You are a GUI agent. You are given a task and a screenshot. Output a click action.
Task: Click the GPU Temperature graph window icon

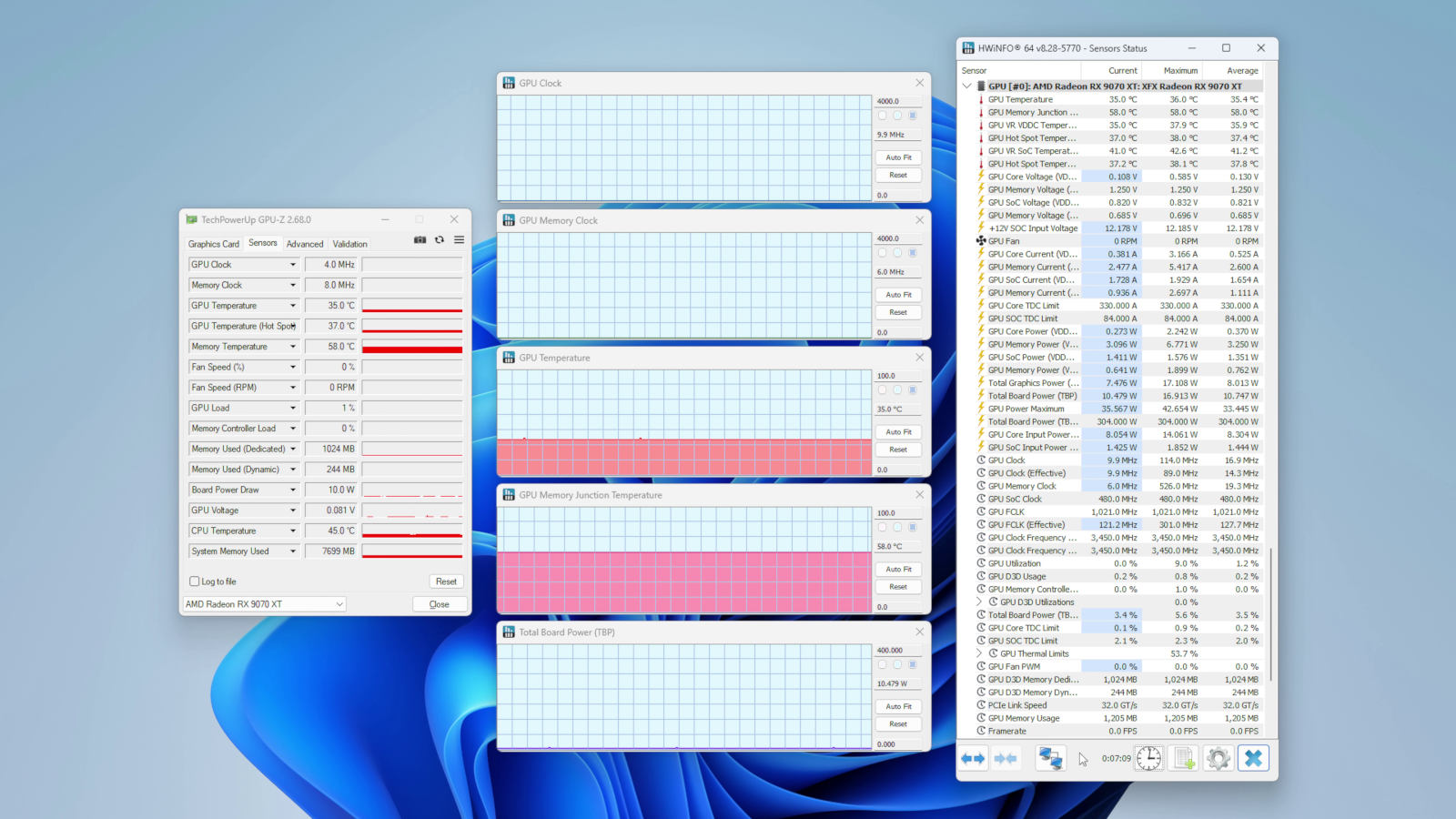[508, 358]
